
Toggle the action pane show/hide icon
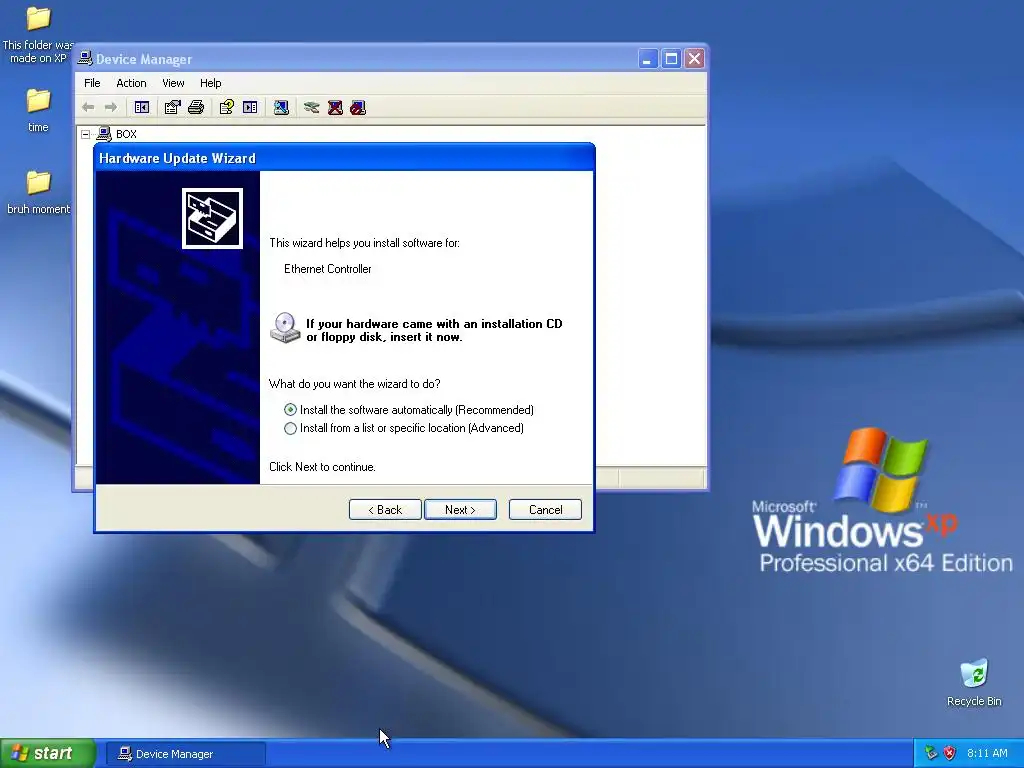[x=250, y=107]
